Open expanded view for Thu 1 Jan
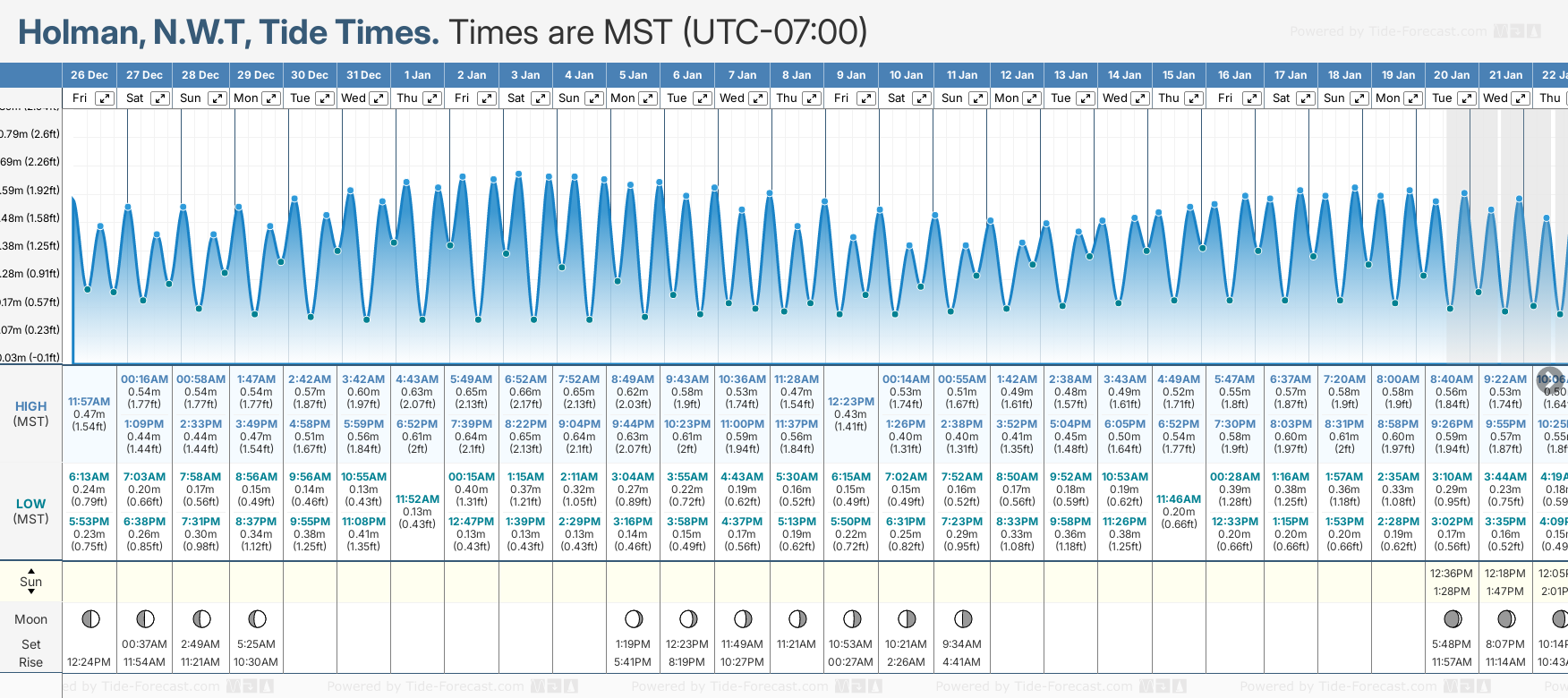Screen dimensions: 1568x698 pyautogui.click(x=432, y=98)
